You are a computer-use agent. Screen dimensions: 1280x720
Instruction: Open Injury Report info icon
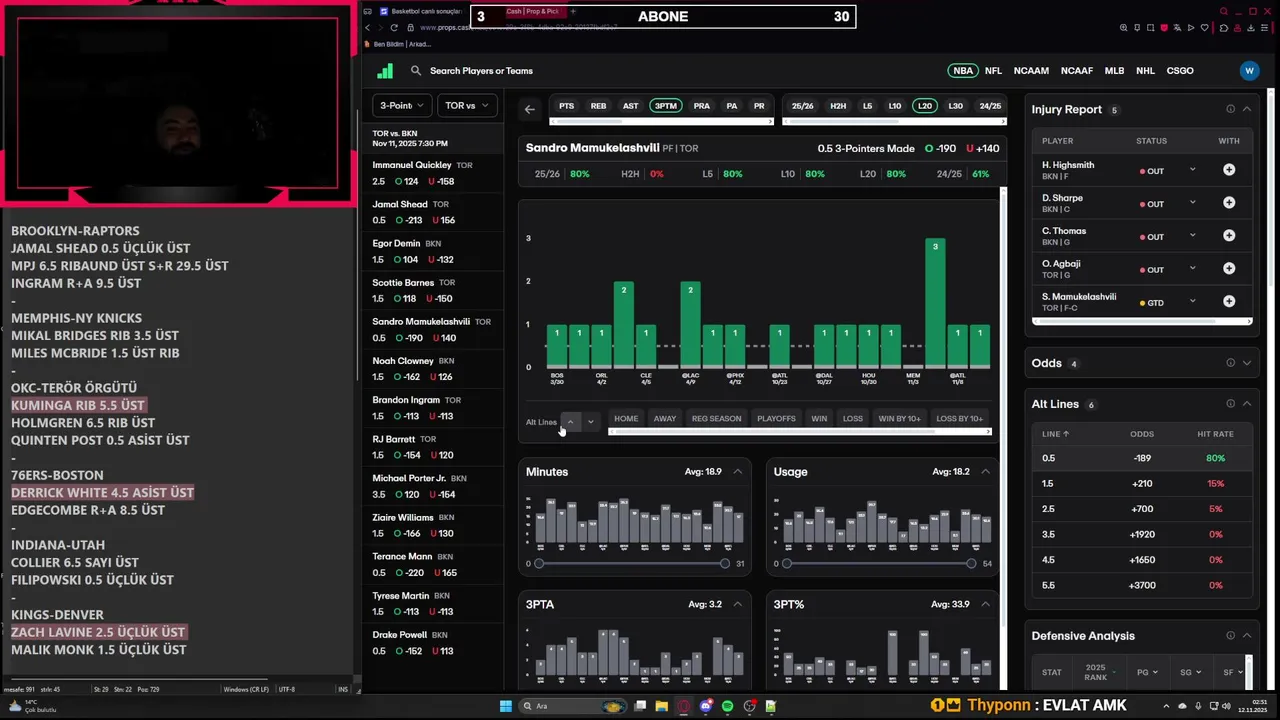coord(1231,109)
